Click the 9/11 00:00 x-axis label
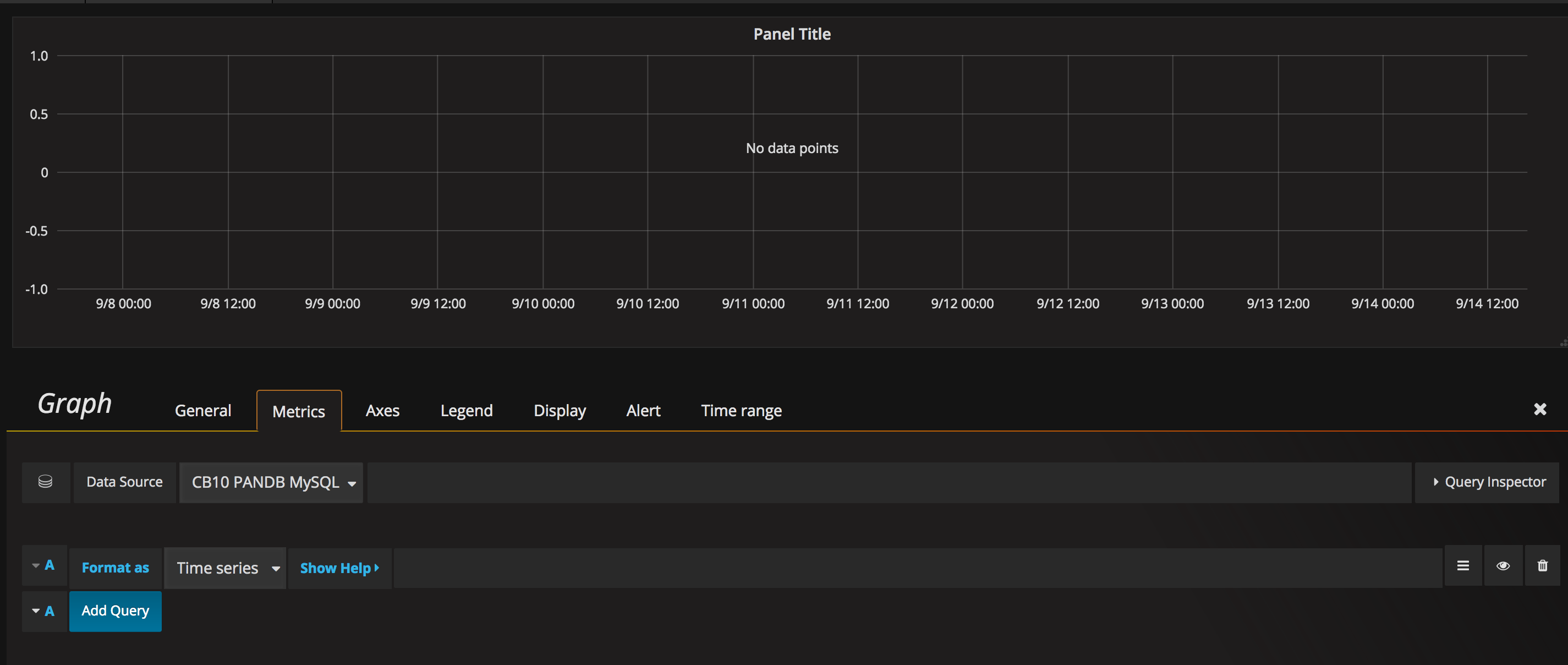Viewport: 1568px width, 665px height. coord(753,303)
